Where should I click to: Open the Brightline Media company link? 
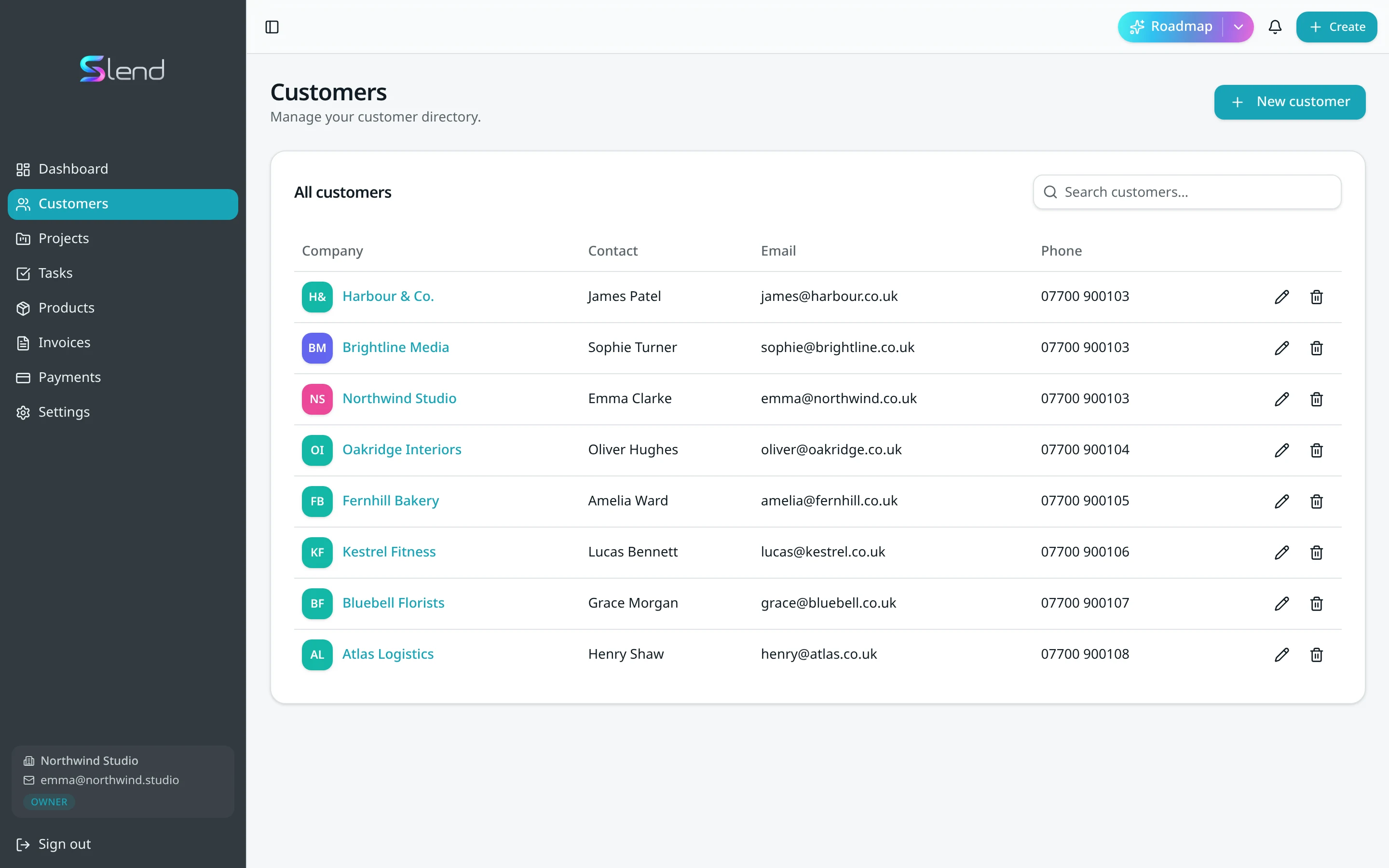pyautogui.click(x=395, y=348)
